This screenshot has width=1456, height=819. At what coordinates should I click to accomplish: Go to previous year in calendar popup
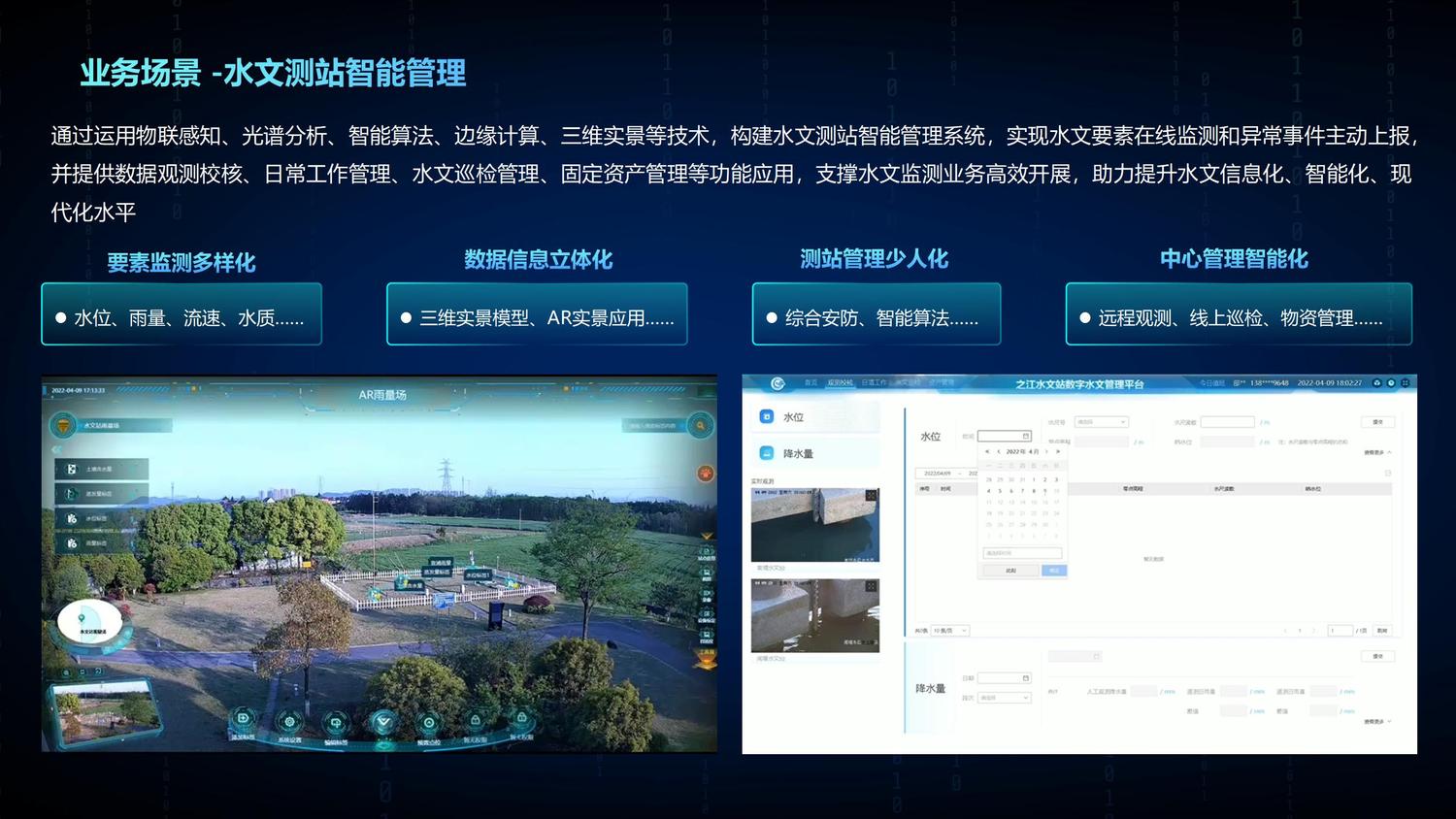point(987,452)
